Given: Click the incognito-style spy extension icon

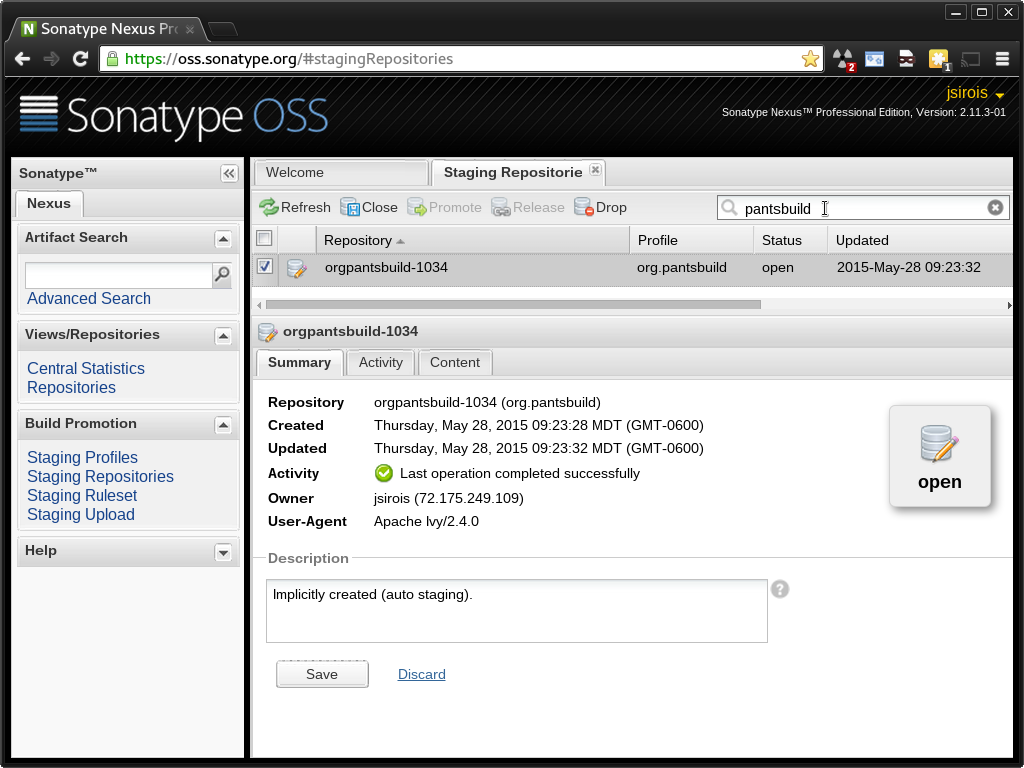Looking at the screenshot, I should tap(906, 59).
